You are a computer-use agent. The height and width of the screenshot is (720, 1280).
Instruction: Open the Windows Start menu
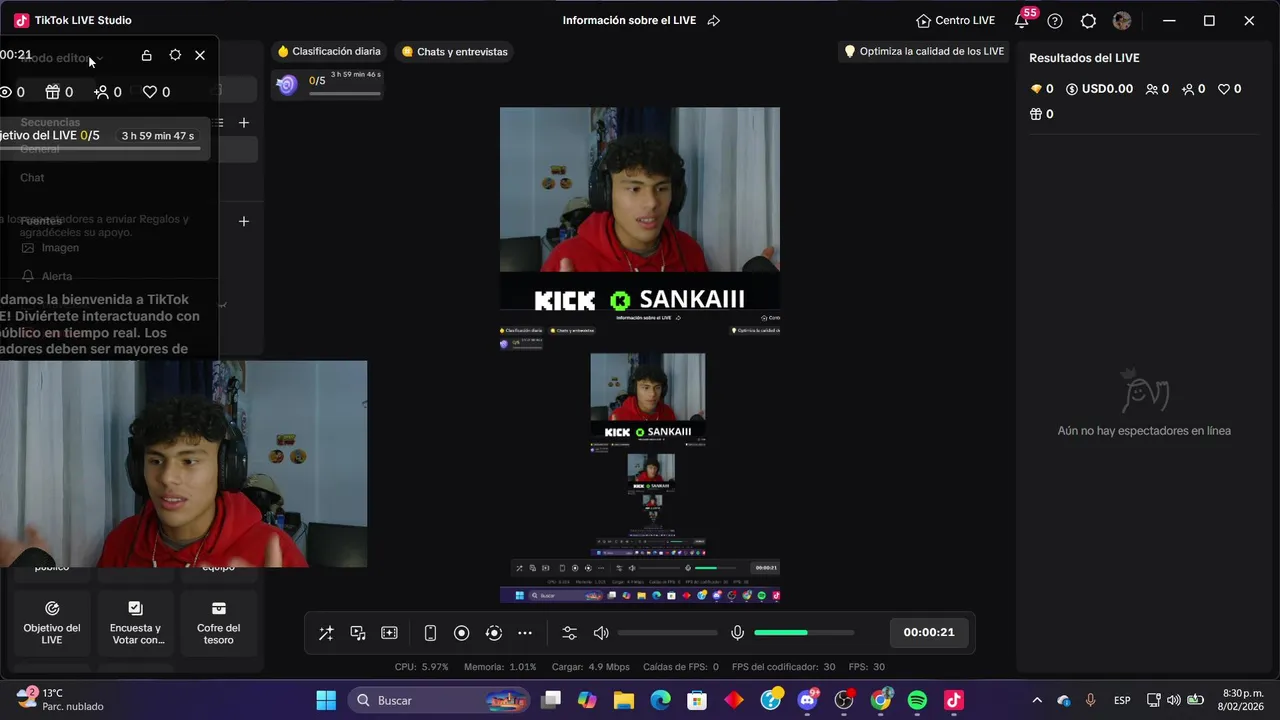[x=326, y=700]
